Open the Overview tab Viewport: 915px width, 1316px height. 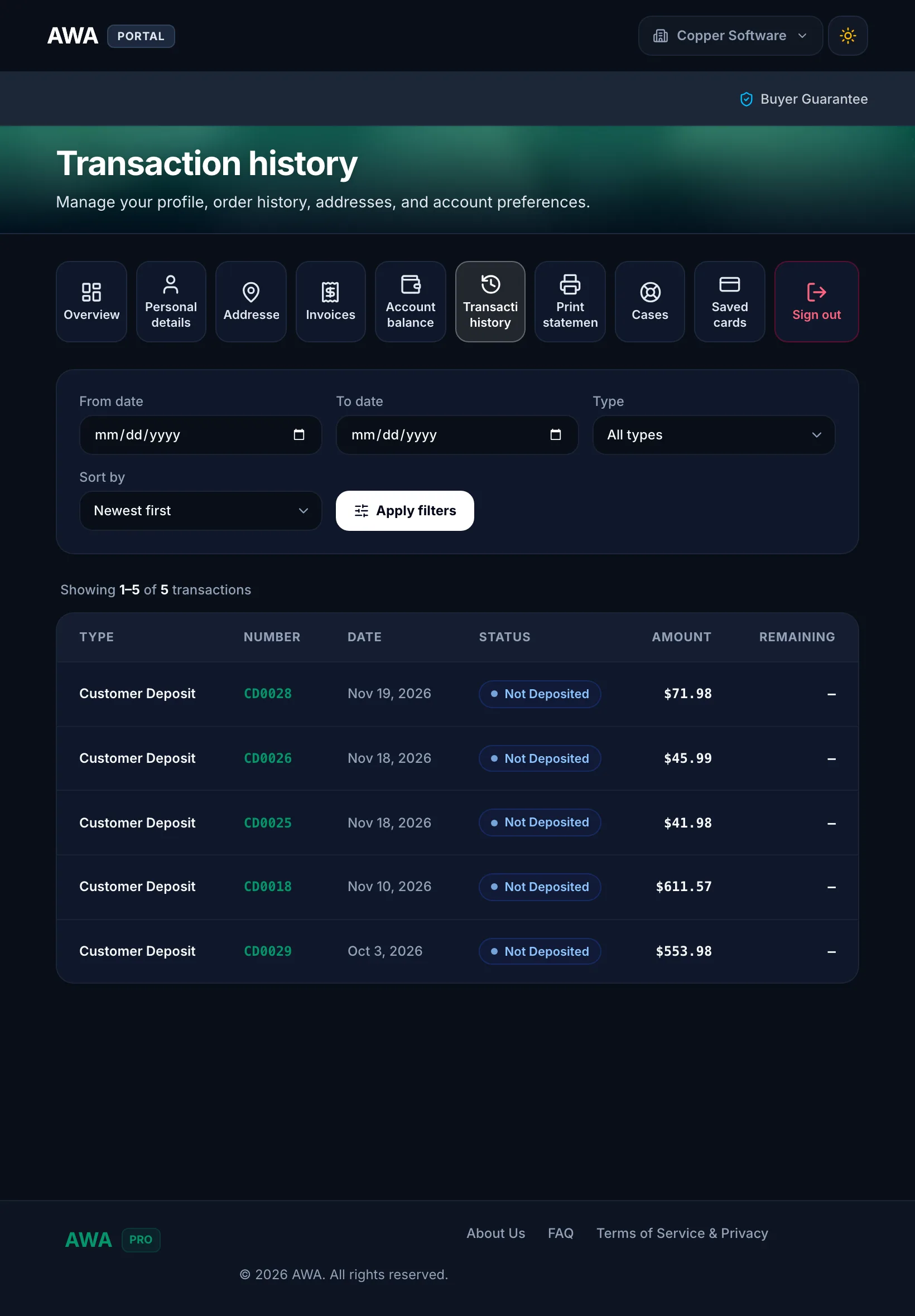coord(92,301)
